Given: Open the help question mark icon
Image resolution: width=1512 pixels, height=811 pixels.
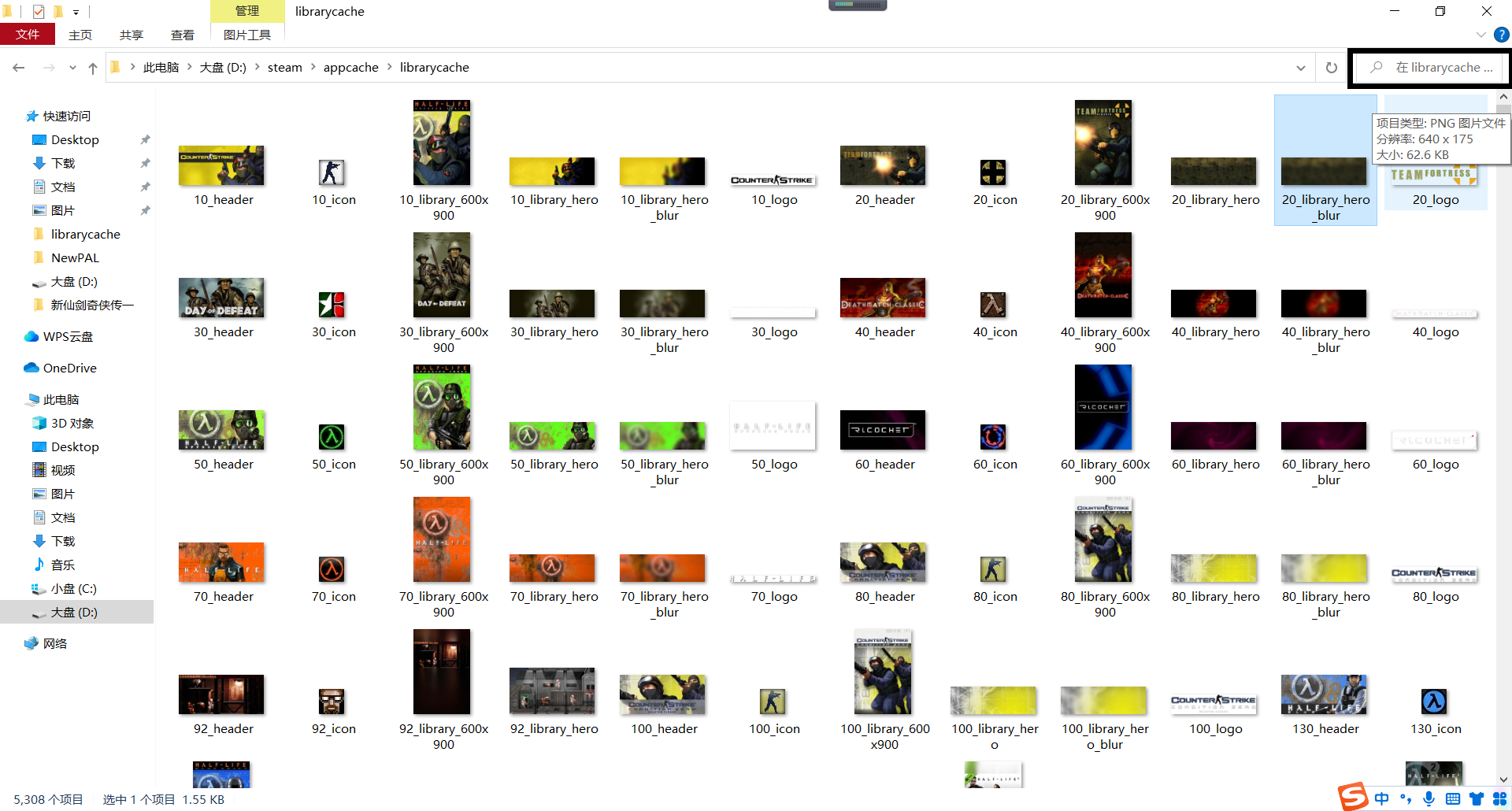Looking at the screenshot, I should (x=1502, y=35).
